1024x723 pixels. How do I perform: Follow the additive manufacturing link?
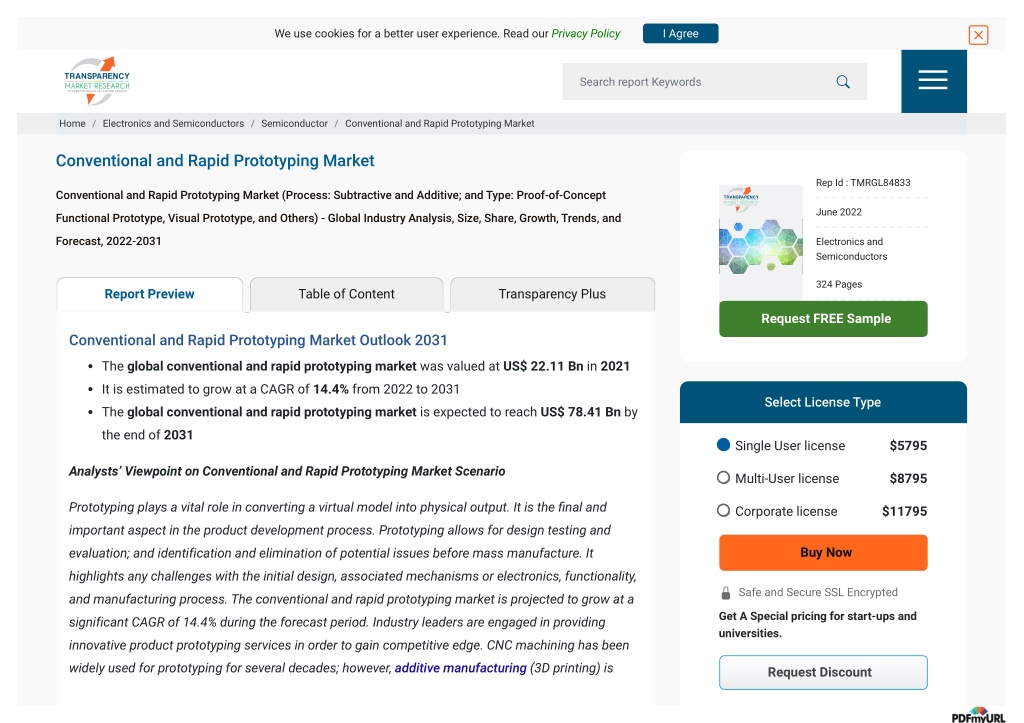point(460,667)
